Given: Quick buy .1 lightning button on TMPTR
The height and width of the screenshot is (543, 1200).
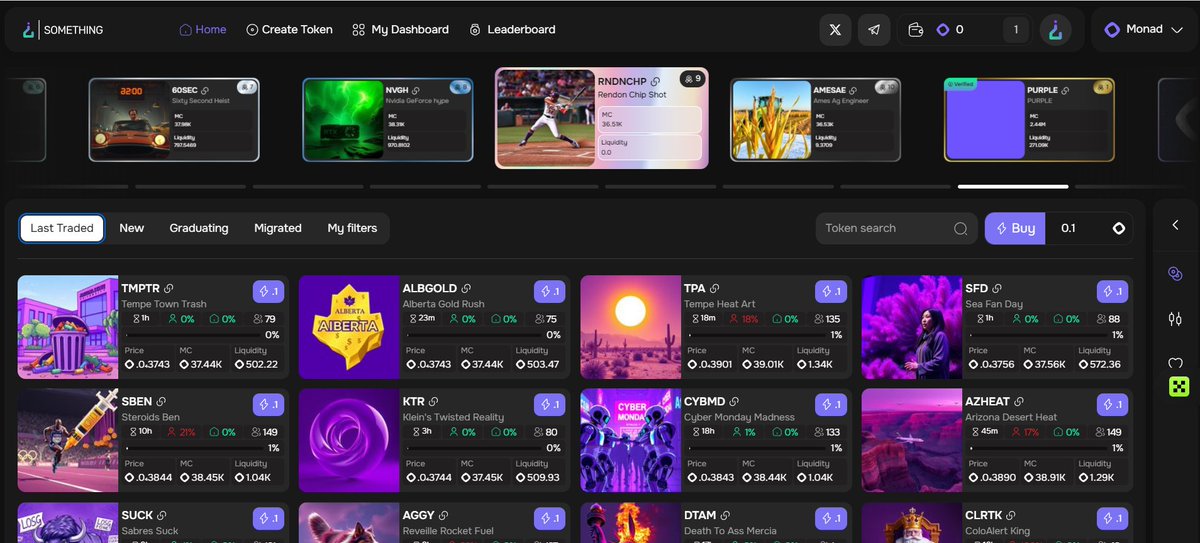Looking at the screenshot, I should 268,291.
